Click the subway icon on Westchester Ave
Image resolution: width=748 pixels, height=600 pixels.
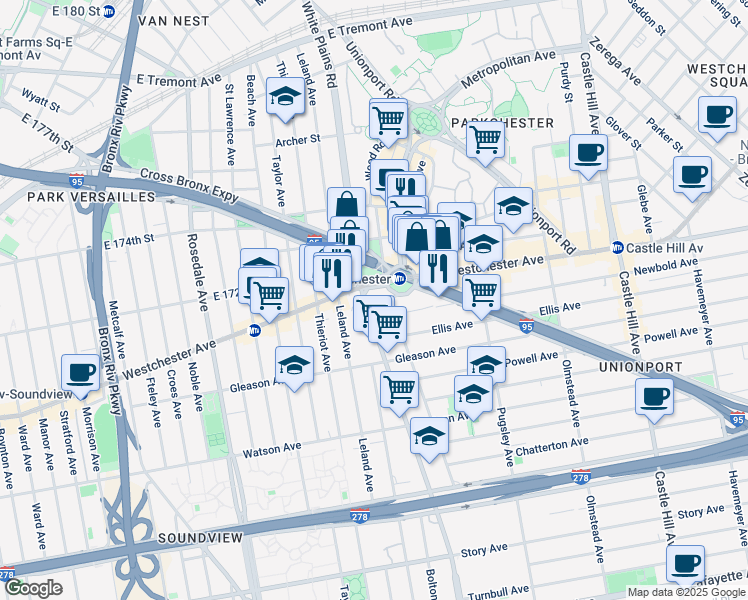pos(255,332)
